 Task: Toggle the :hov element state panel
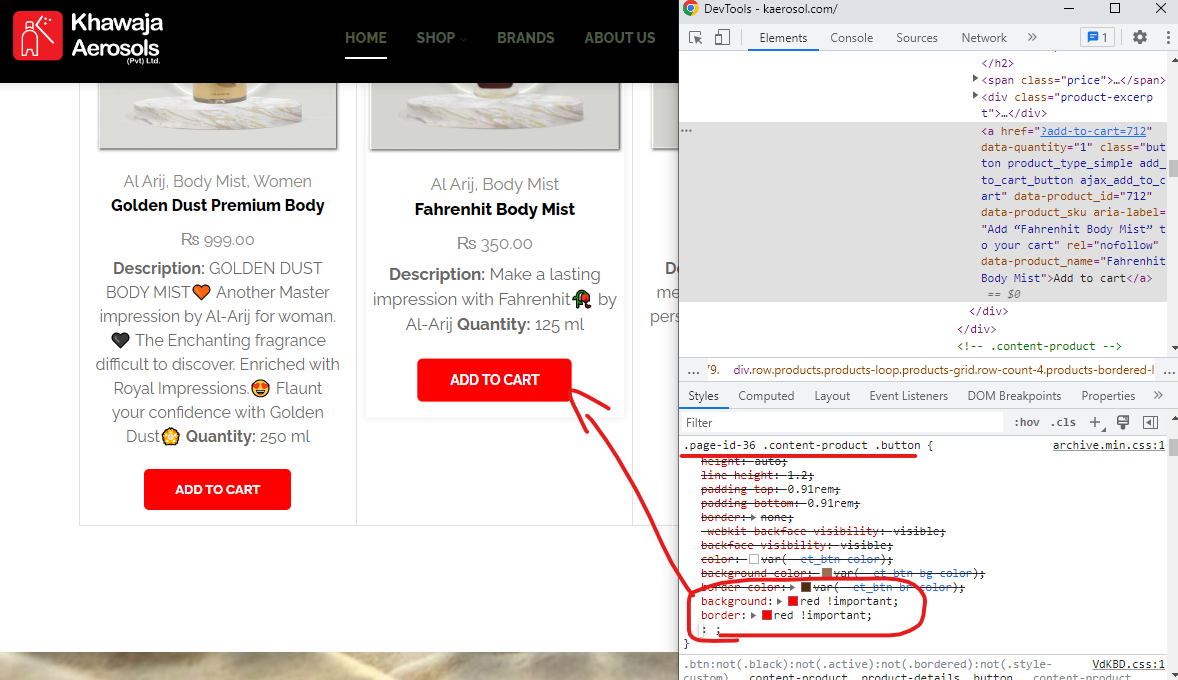point(1026,422)
